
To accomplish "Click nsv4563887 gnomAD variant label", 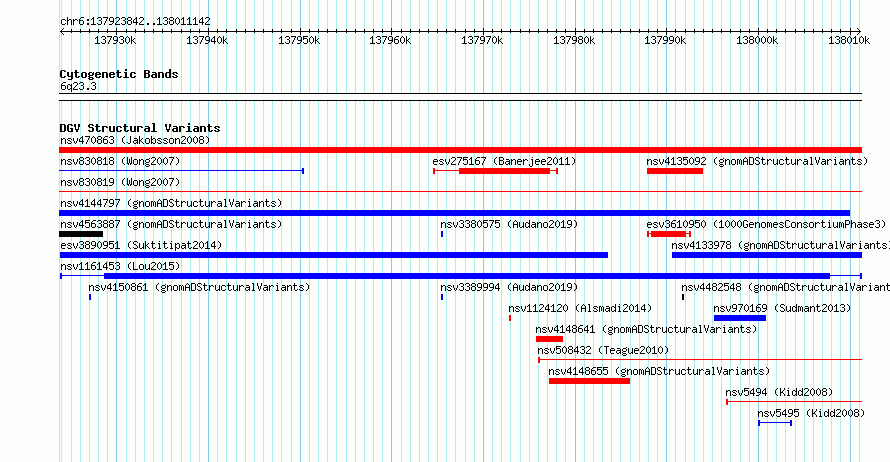I will 171,224.
